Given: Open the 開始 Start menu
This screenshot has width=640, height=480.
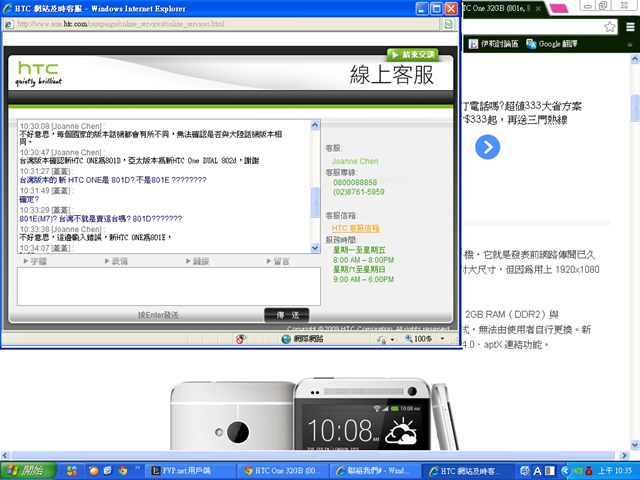Looking at the screenshot, I should point(28,471).
